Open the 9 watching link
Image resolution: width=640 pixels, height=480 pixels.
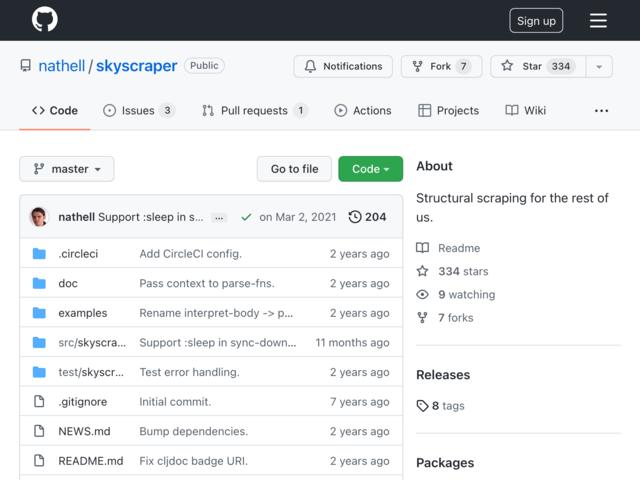467,295
